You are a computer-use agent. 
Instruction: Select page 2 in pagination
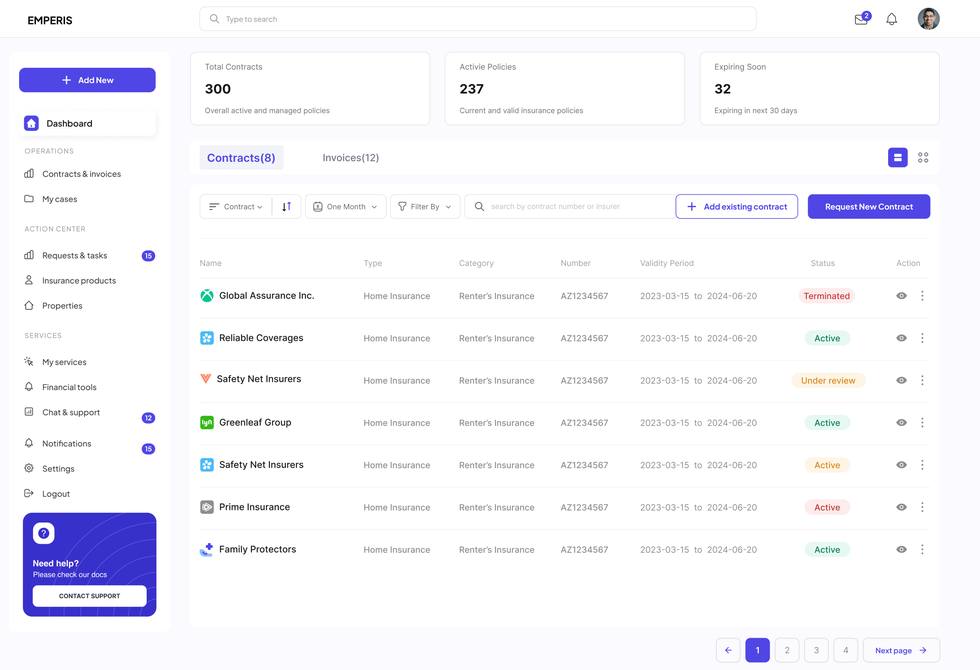point(787,650)
